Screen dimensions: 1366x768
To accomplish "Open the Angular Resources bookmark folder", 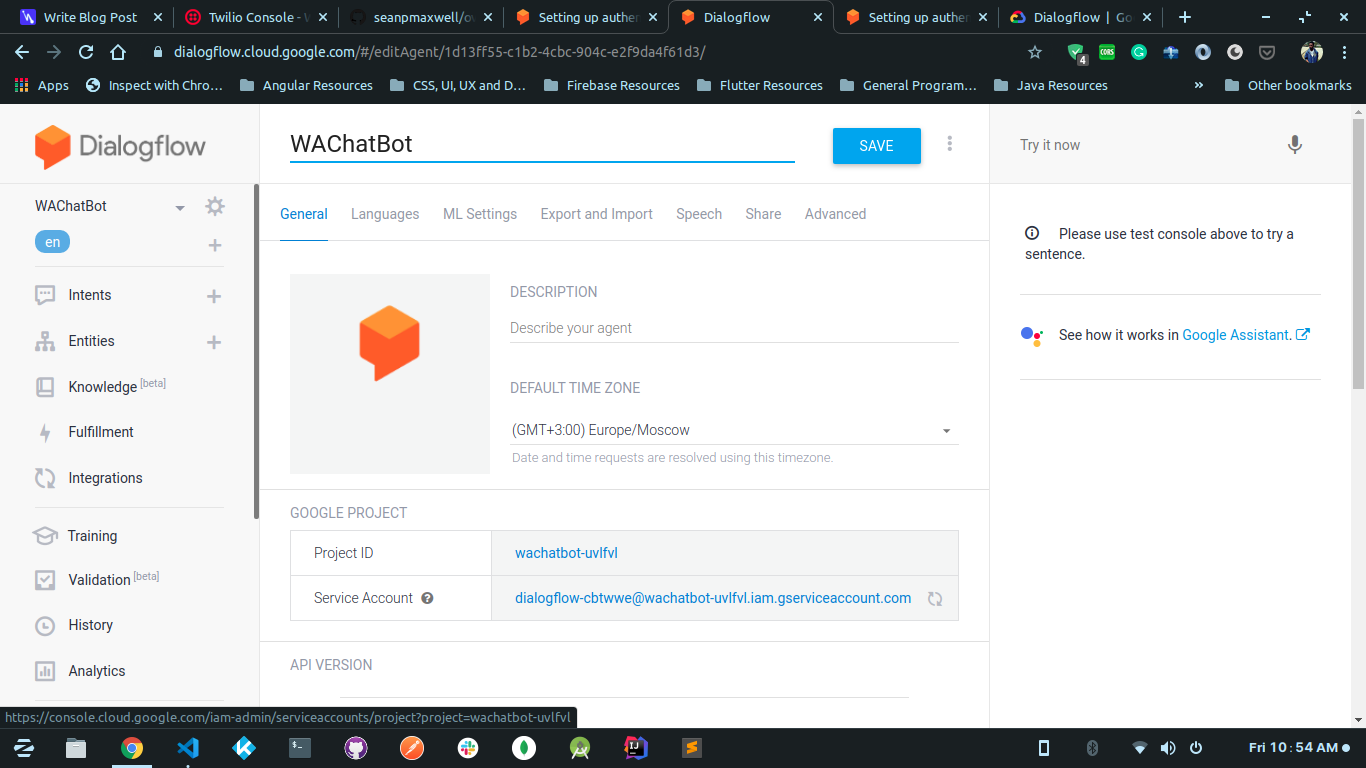I will pos(307,85).
